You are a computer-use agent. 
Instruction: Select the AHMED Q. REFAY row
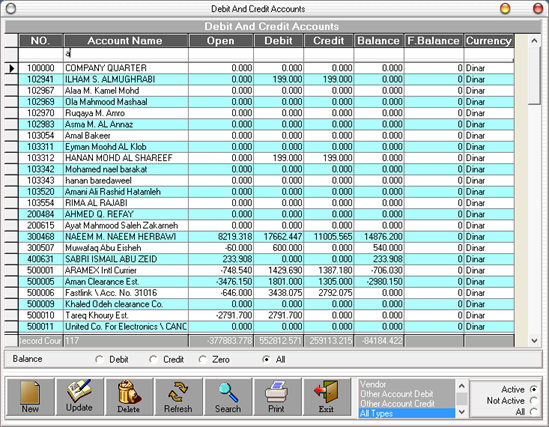pyautogui.click(x=266, y=214)
